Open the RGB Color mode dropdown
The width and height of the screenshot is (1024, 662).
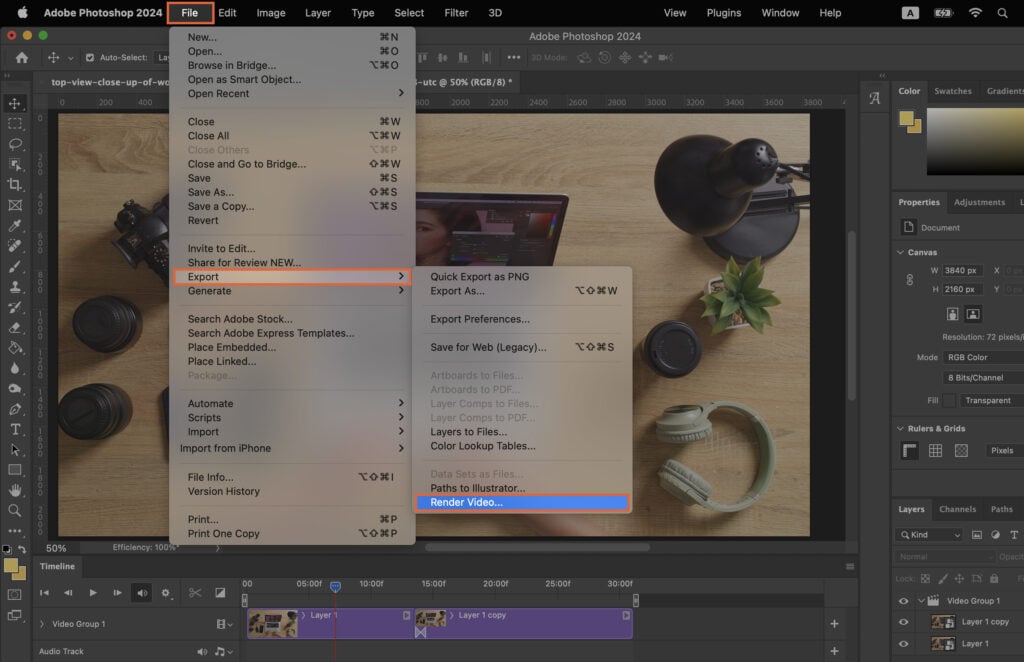pyautogui.click(x=985, y=357)
